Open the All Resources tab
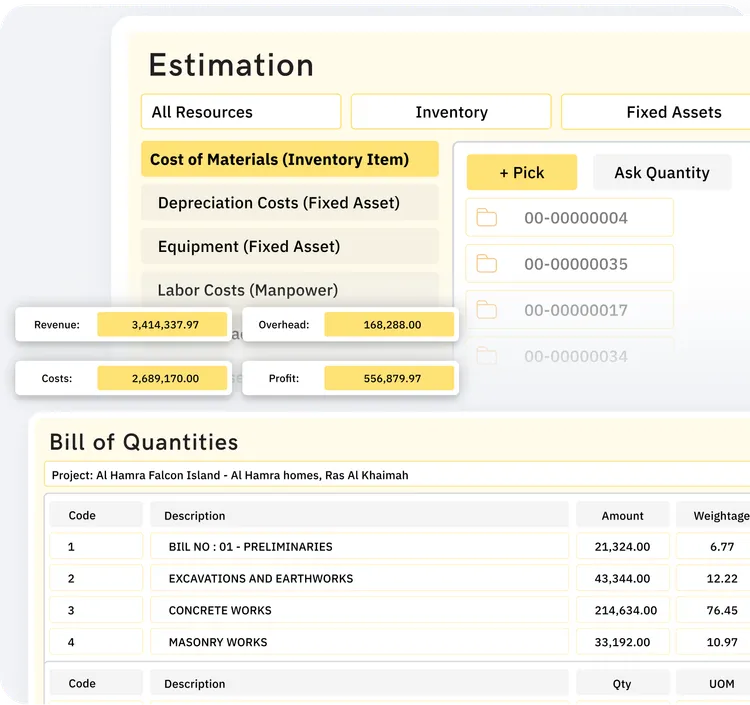 pyautogui.click(x=241, y=112)
